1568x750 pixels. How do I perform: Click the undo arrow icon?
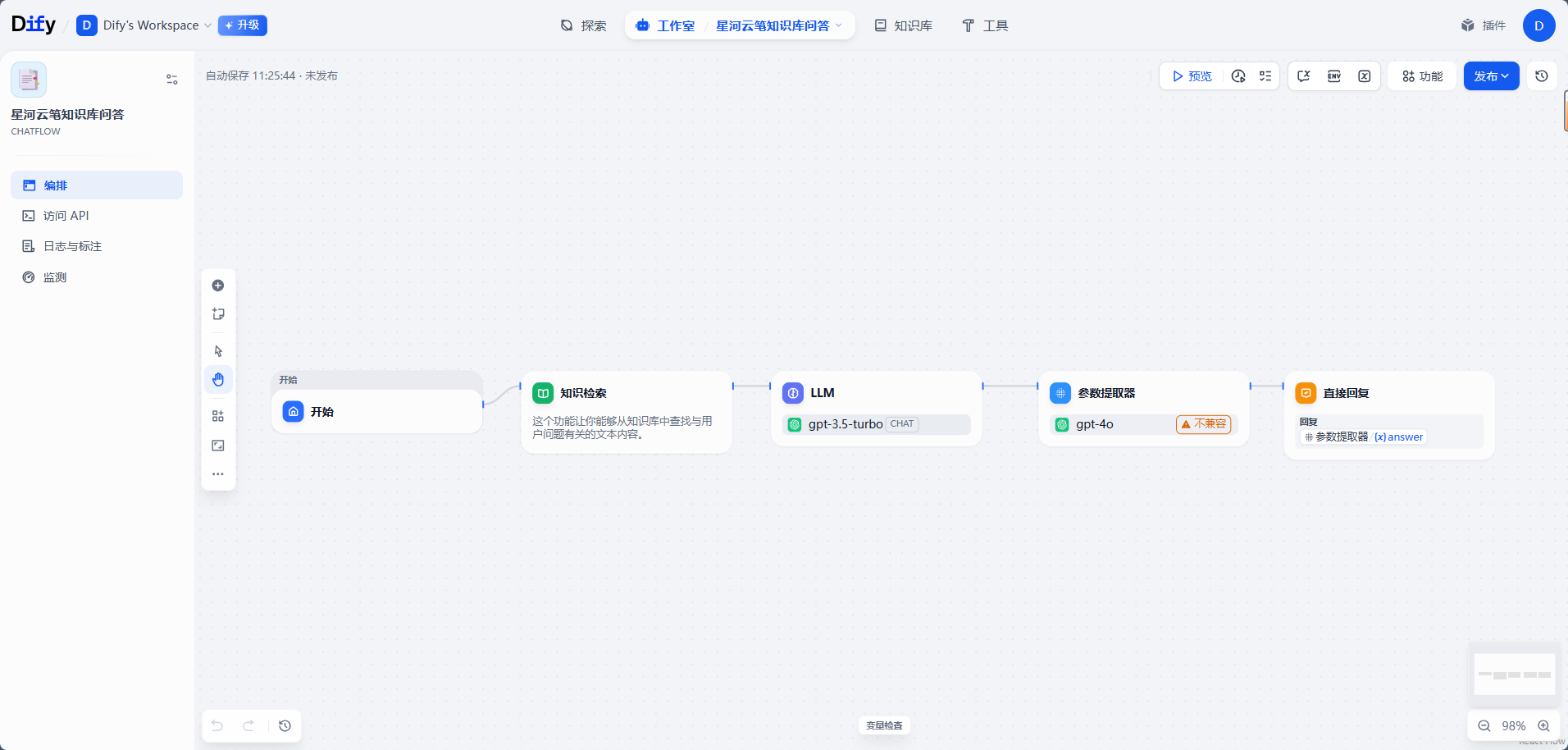click(217, 725)
